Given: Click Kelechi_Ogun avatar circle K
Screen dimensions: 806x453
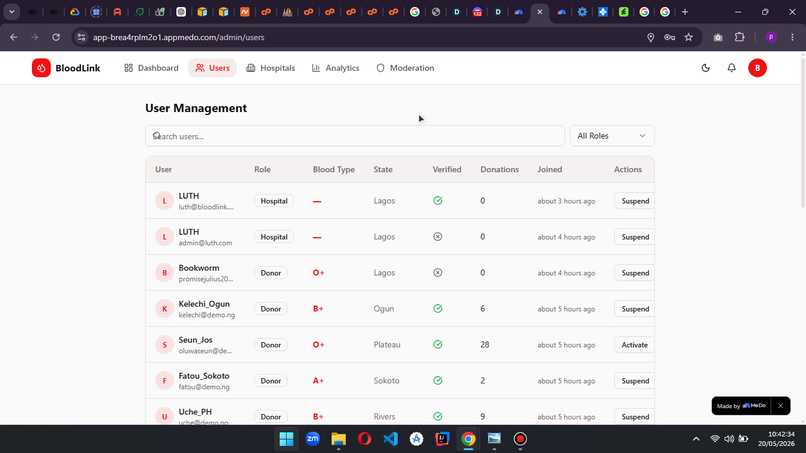Looking at the screenshot, I should point(164,309).
